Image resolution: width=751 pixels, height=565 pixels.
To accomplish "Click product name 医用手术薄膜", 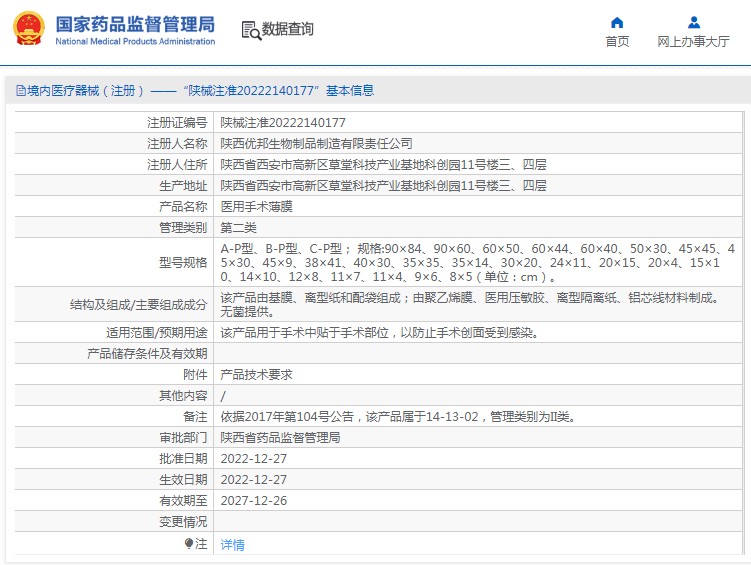I will pos(256,207).
